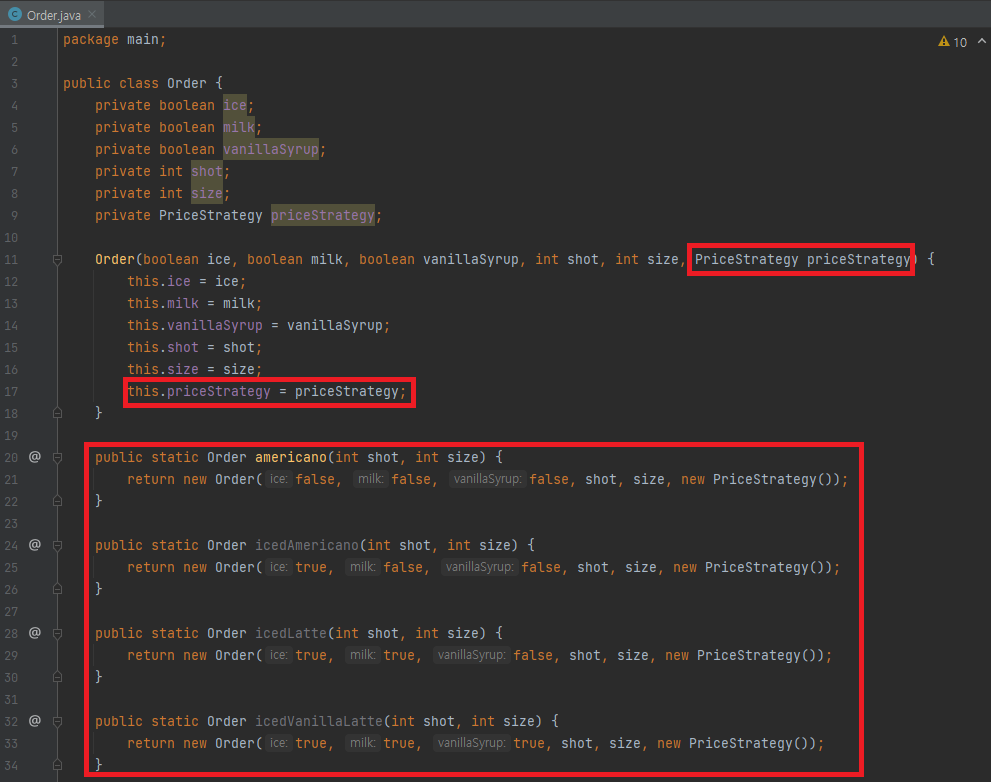Click line number 11 in the gutter

tap(11, 260)
